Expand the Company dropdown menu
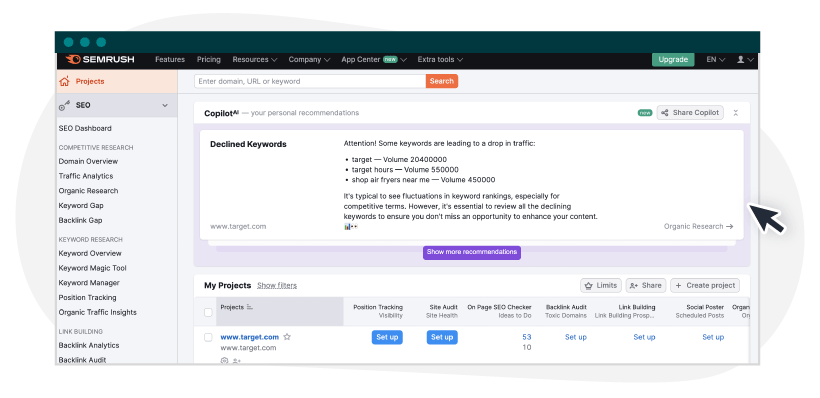The height and width of the screenshot is (398, 820). coord(309,60)
